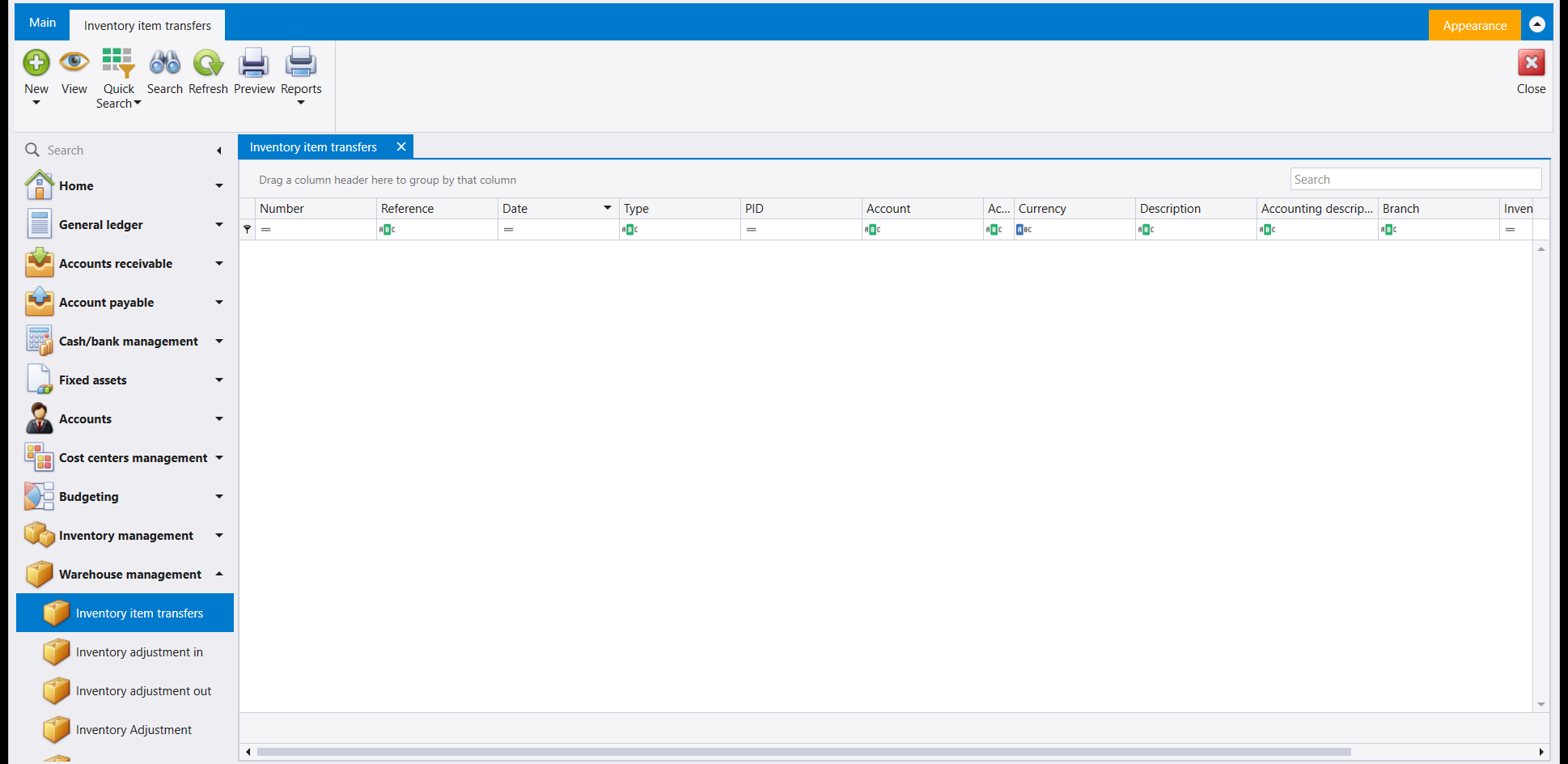Click the horizontal scrollbar thumb
The image size is (1568, 764).
[804, 752]
